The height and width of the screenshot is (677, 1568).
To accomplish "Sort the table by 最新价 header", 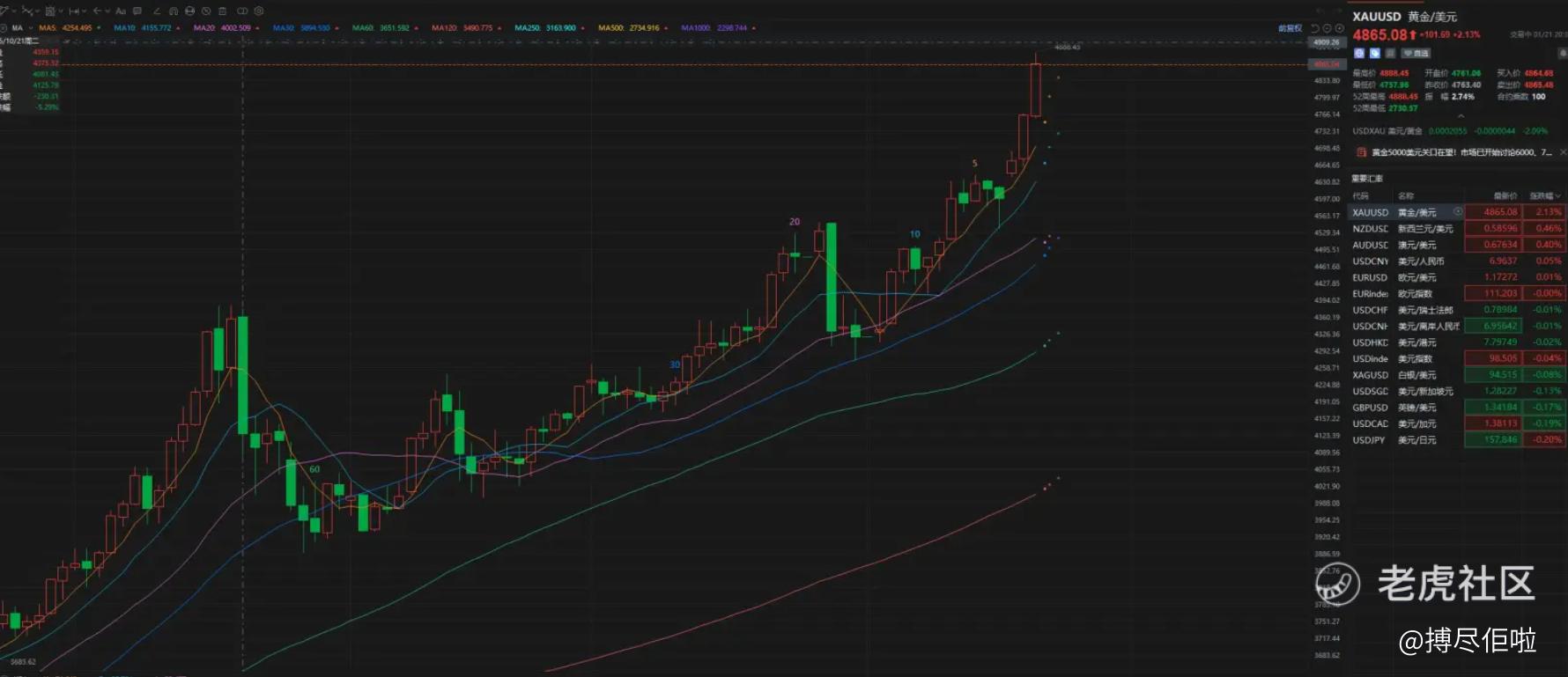I will click(1505, 195).
